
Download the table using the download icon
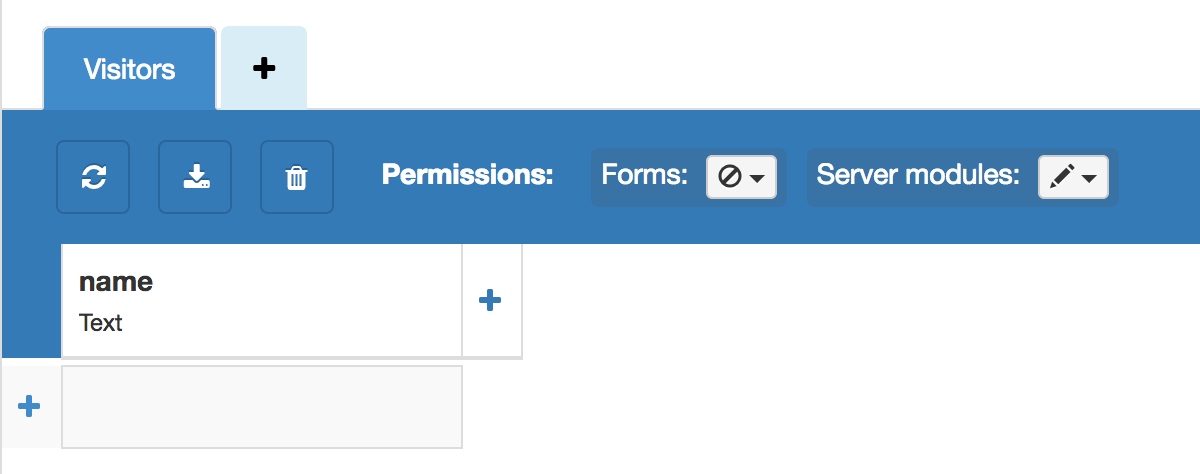click(x=195, y=177)
